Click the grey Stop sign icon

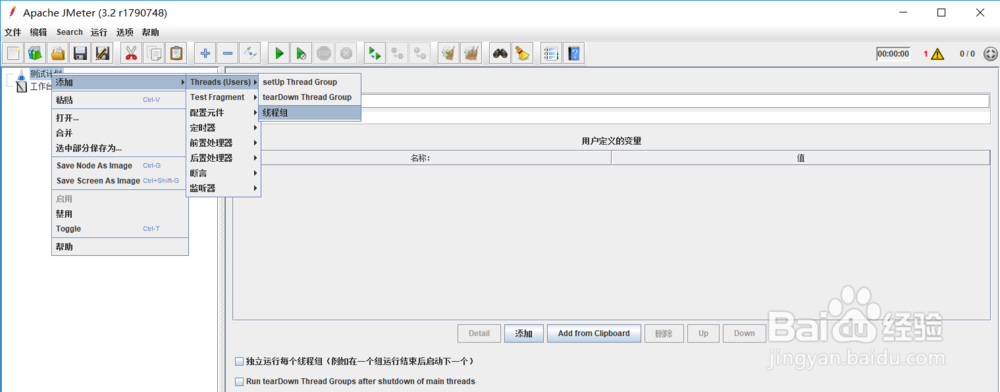324,54
